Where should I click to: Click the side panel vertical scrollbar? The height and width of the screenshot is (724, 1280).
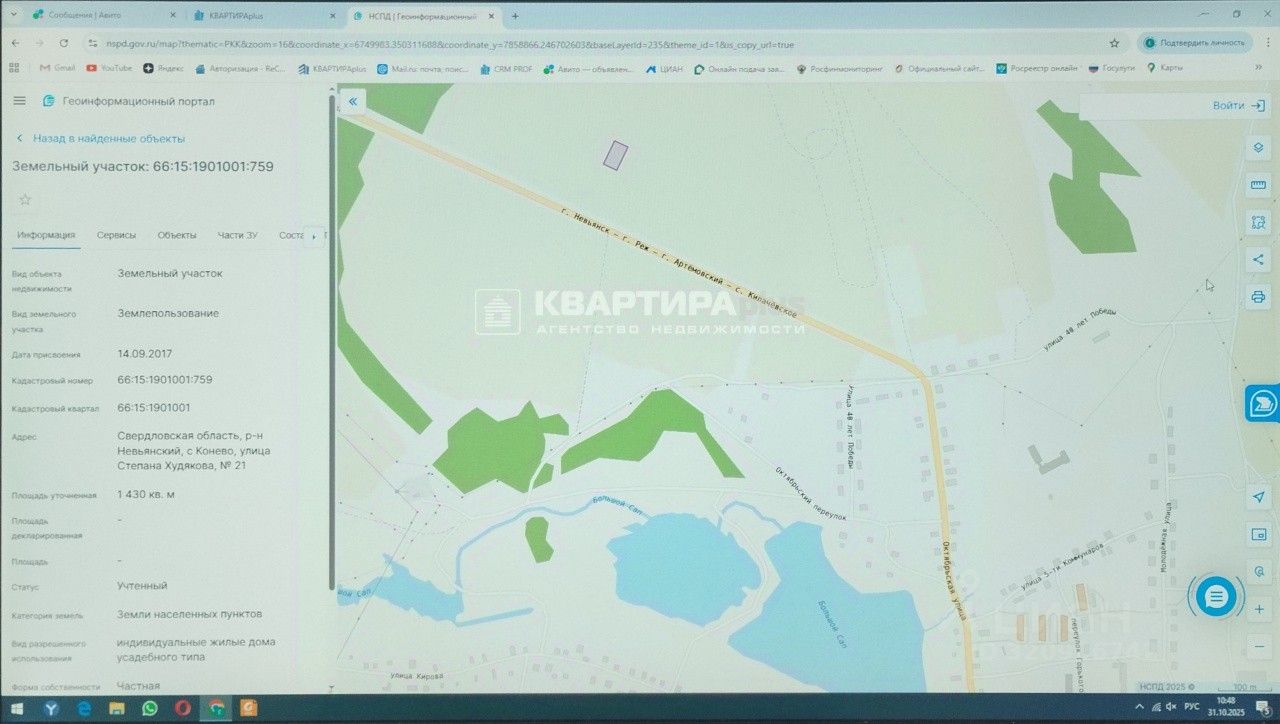point(332,340)
